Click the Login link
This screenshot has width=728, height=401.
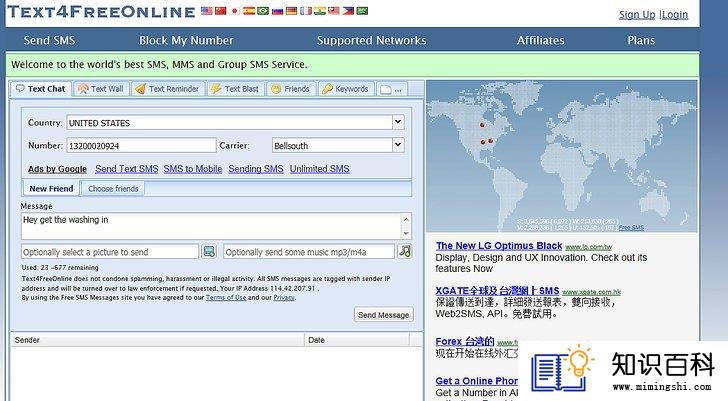(675, 14)
